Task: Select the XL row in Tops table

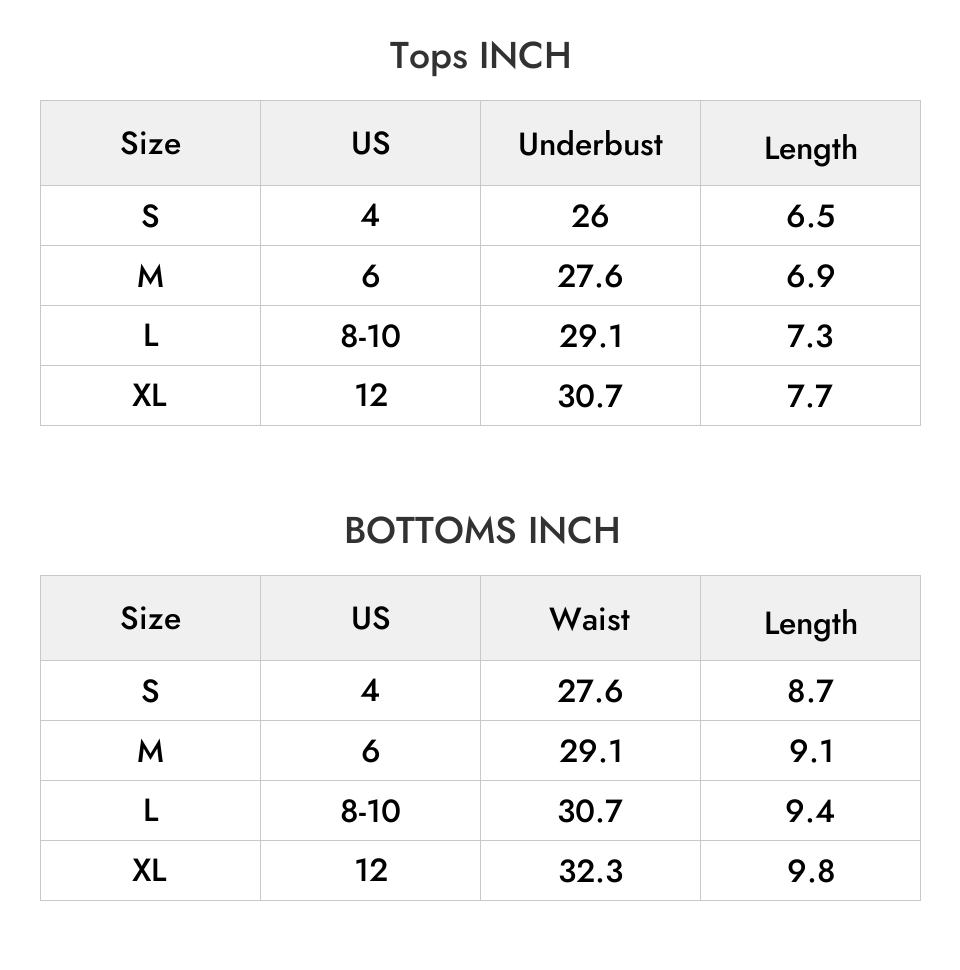Action: pyautogui.click(x=480, y=395)
